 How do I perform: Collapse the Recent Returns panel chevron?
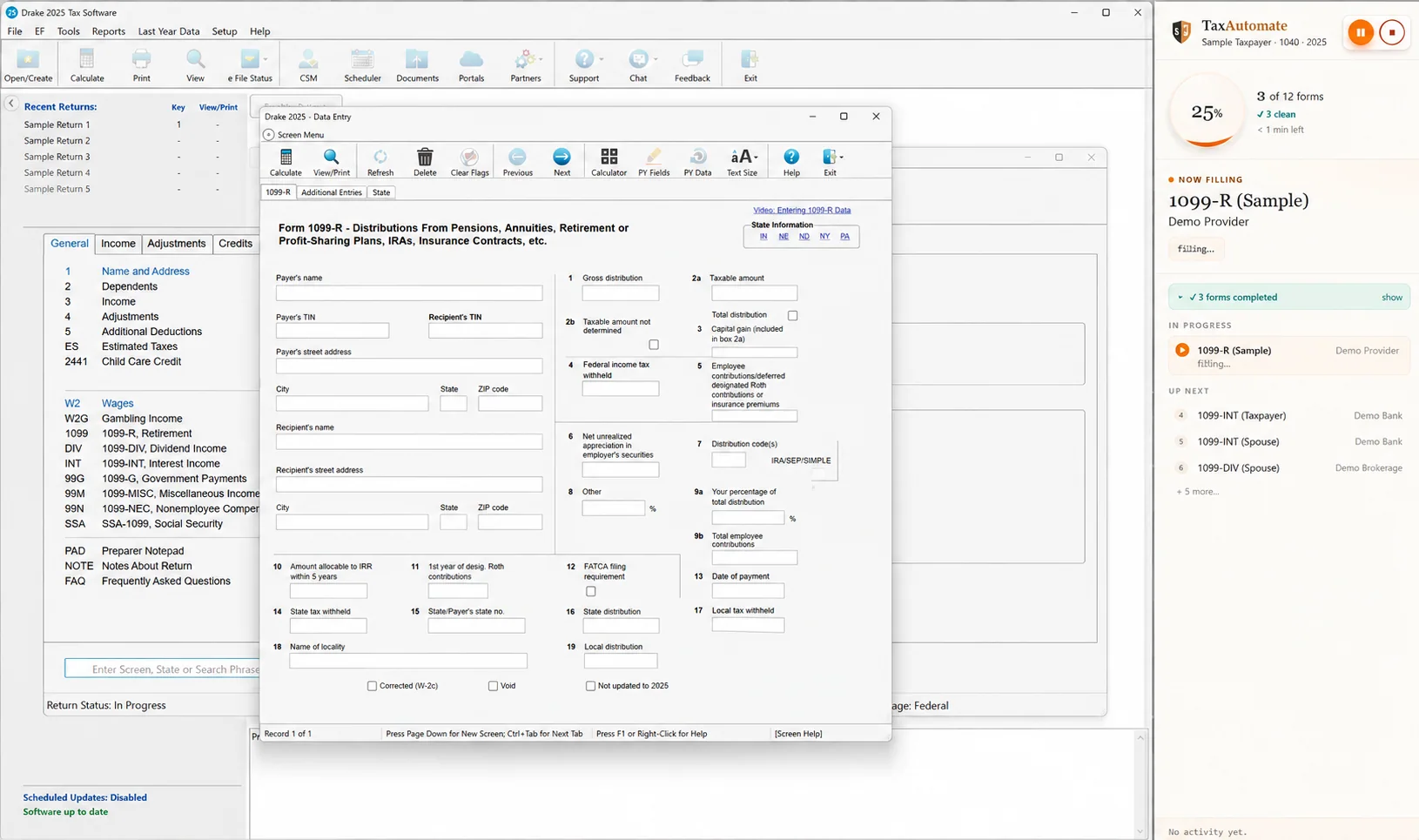coord(11,104)
